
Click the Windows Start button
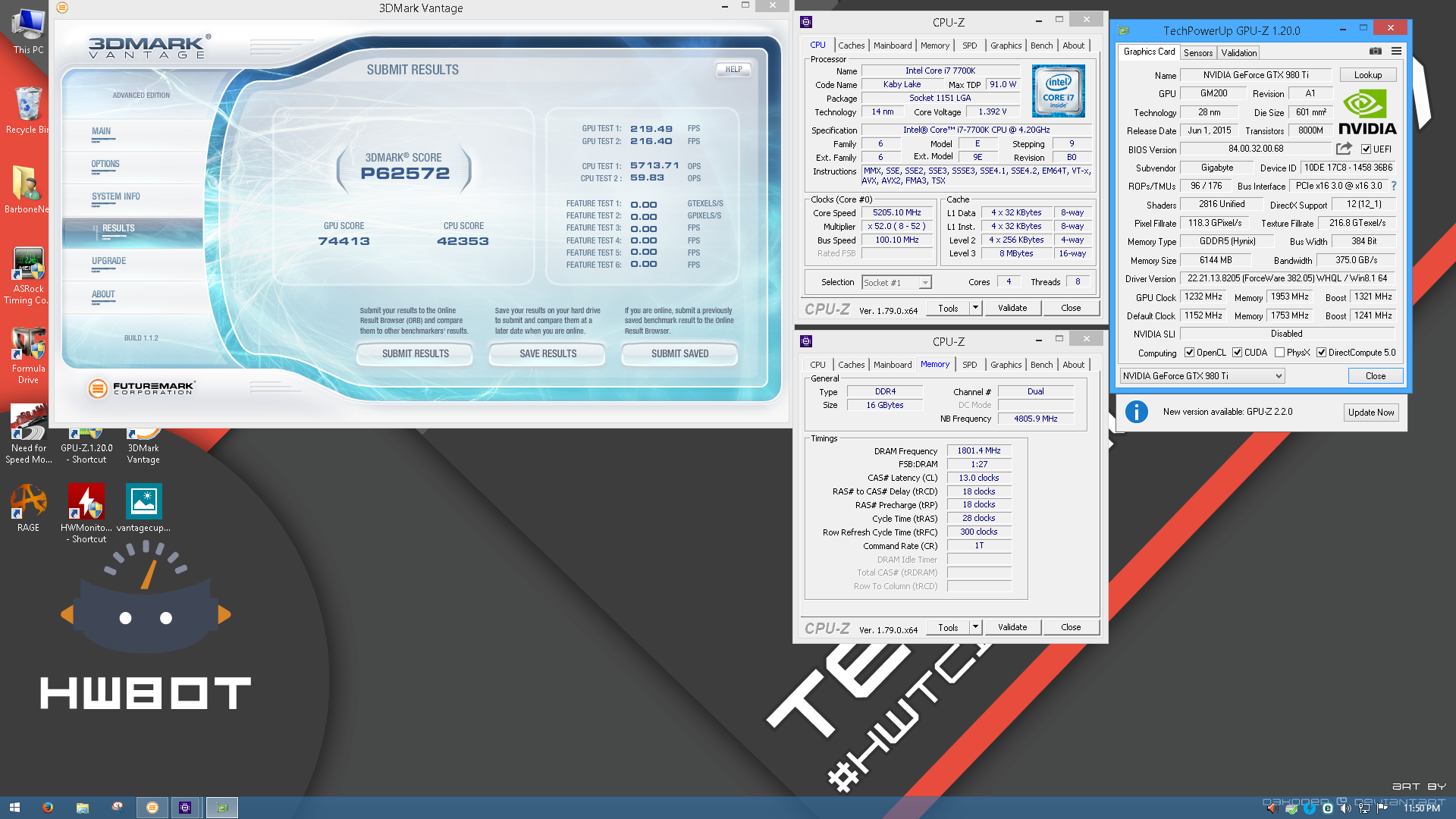coord(14,808)
